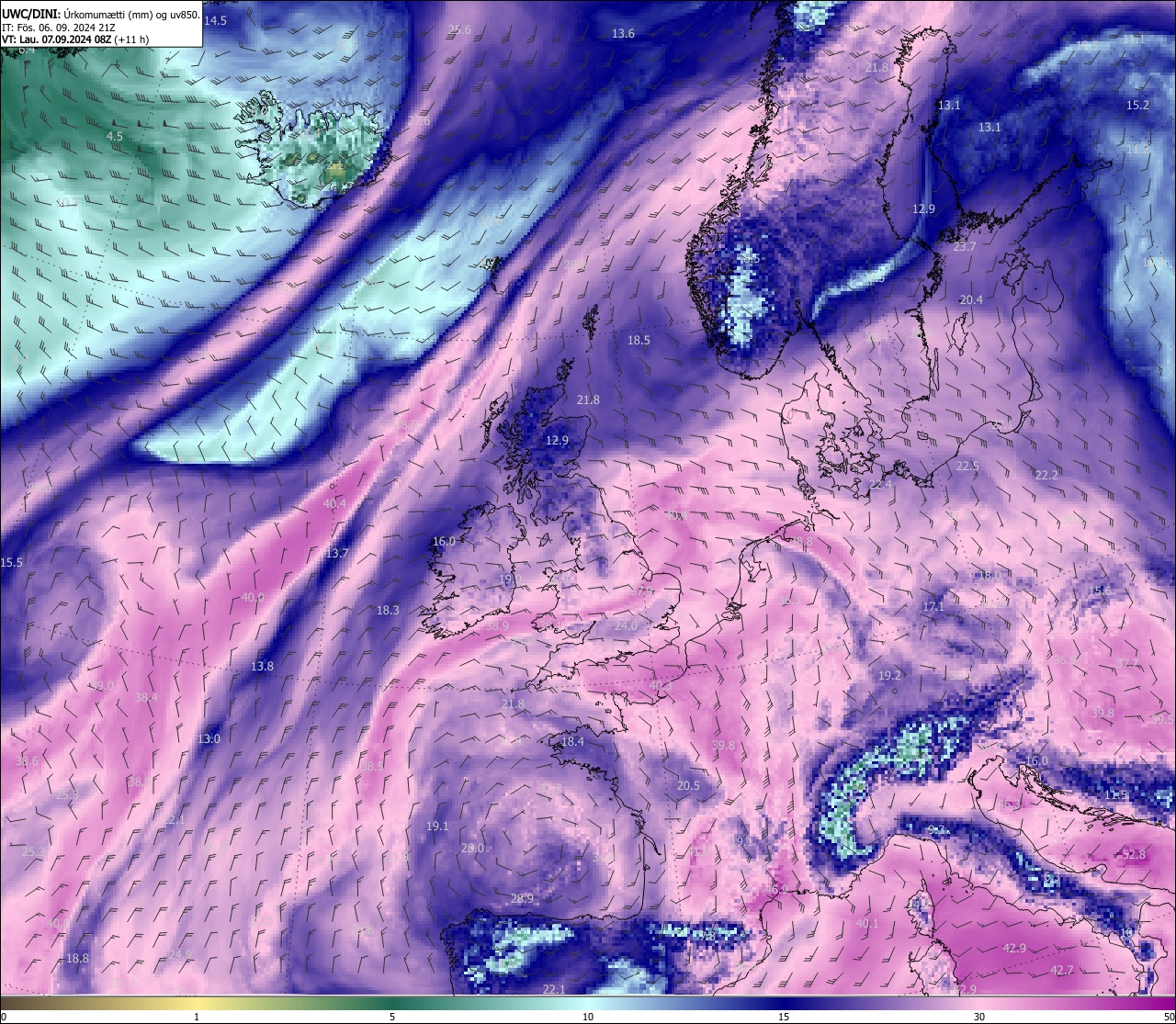Click the '28.0' map value
The height and width of the screenshot is (1024, 1176).
[x=472, y=848]
